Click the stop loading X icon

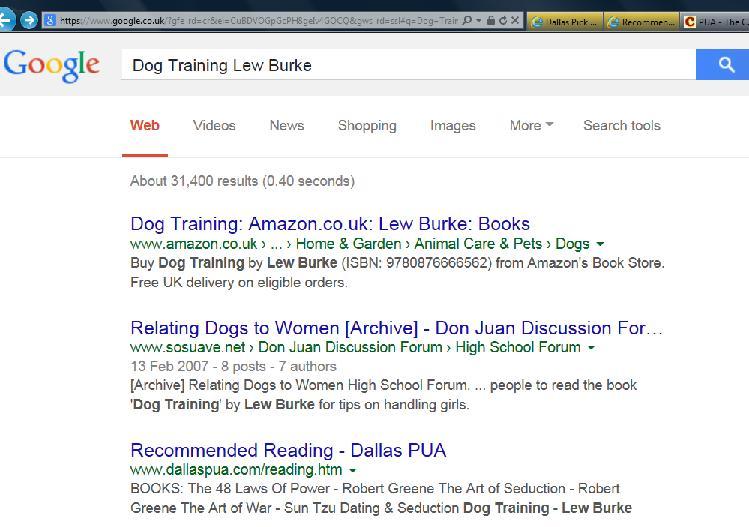coord(514,21)
